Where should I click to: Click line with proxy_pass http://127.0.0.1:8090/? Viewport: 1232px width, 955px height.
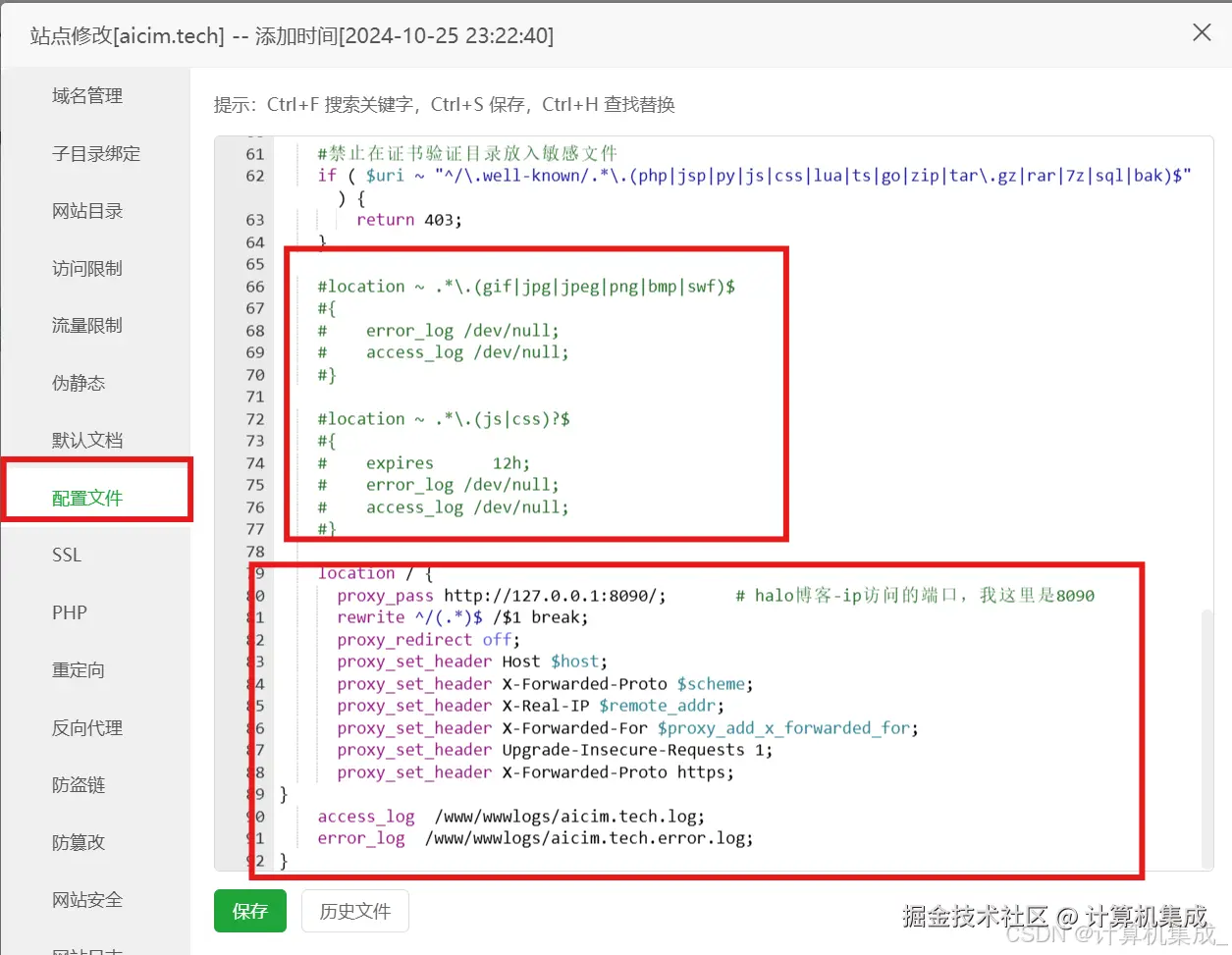[x=502, y=596]
